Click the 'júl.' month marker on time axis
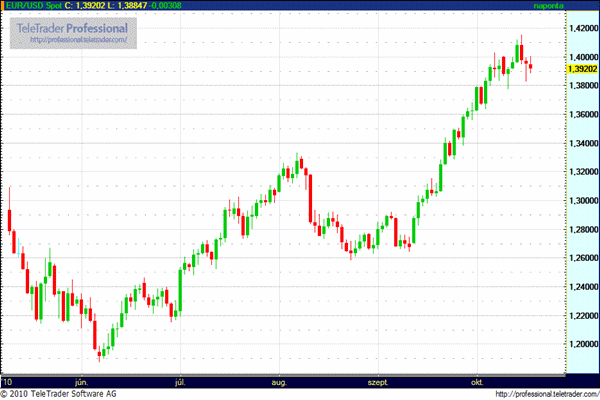 181,382
